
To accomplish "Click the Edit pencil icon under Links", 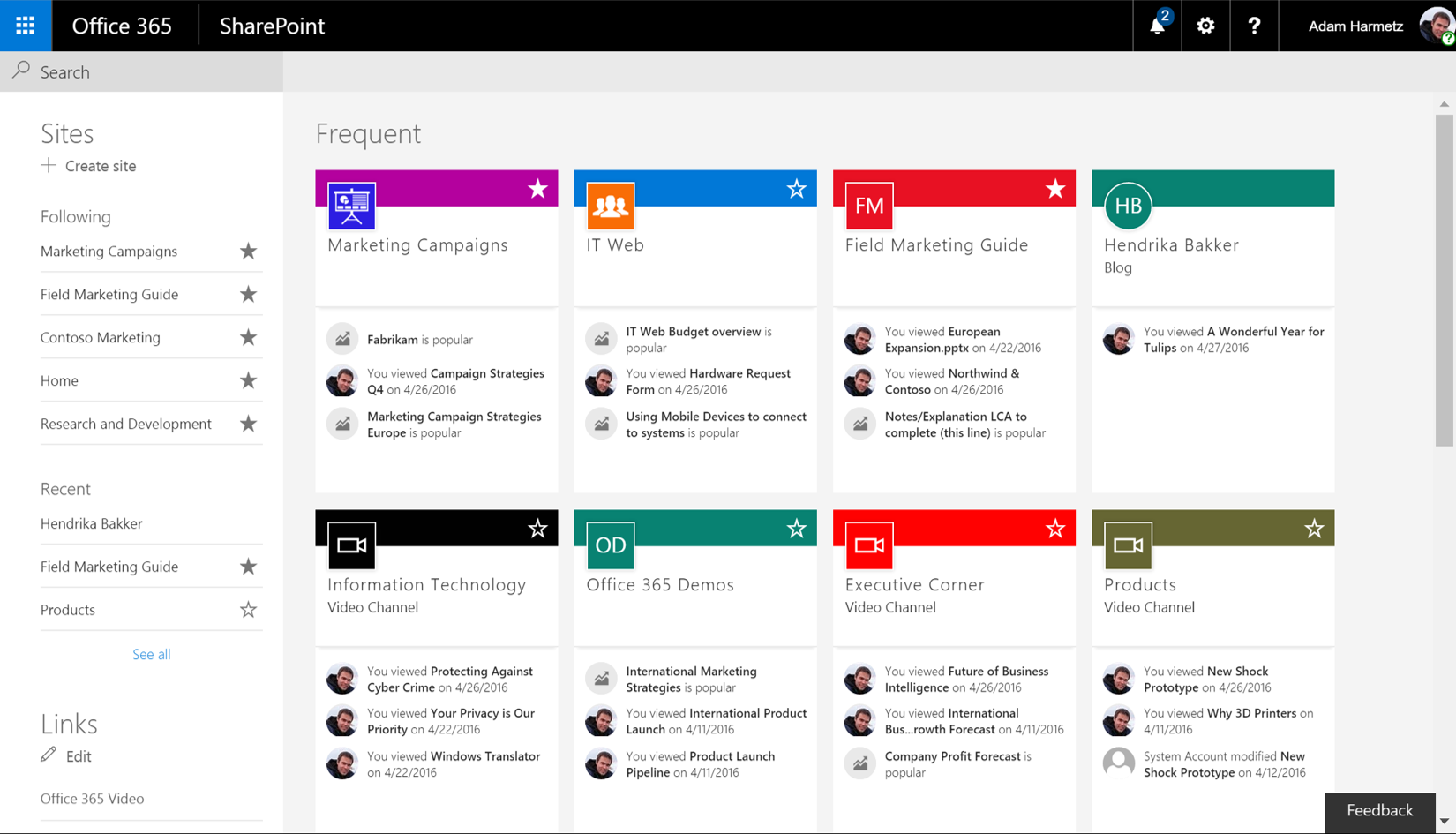I will (x=48, y=755).
